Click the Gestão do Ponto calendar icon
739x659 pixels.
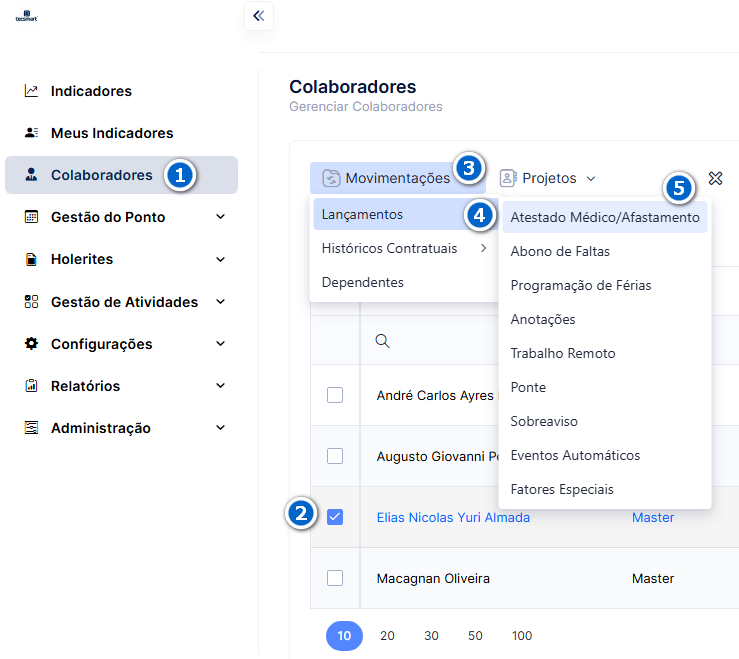(31, 217)
